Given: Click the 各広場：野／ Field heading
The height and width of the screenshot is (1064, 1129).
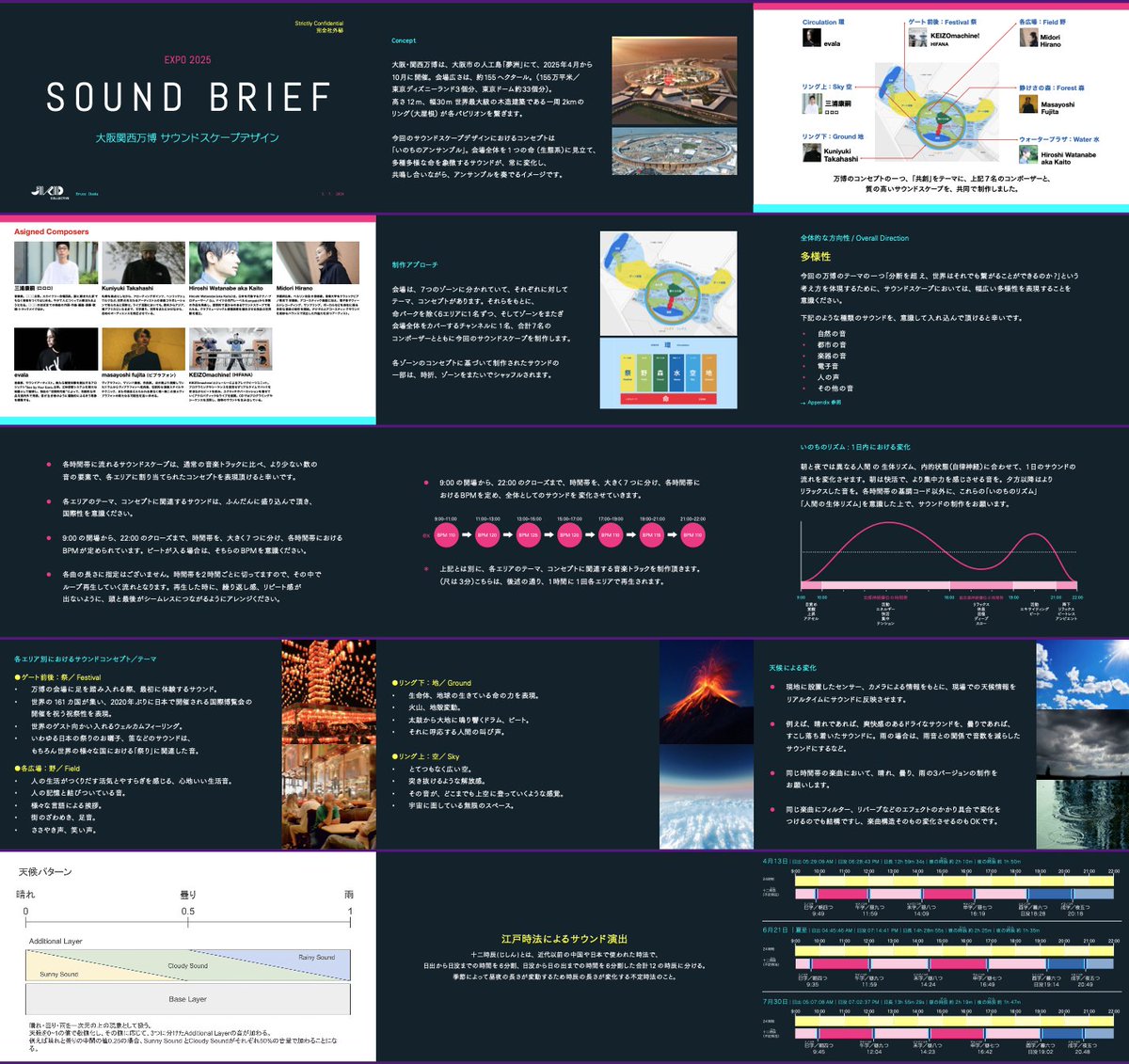Looking at the screenshot, I should coord(47,769).
